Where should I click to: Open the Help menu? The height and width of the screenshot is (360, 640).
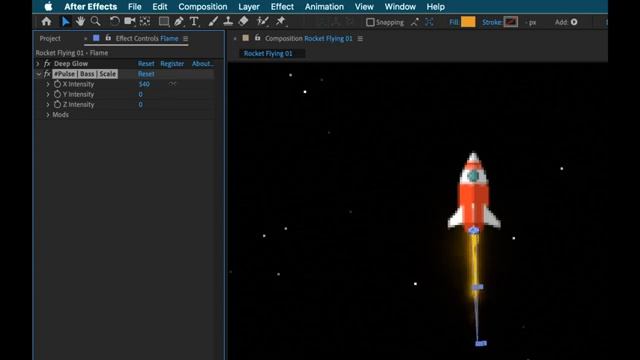436,7
